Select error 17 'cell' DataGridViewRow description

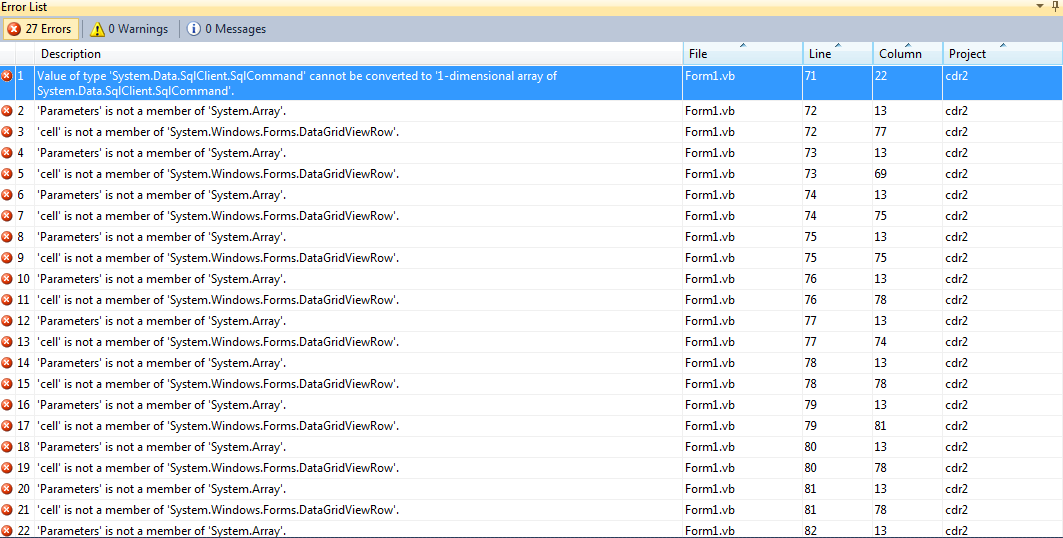point(218,426)
